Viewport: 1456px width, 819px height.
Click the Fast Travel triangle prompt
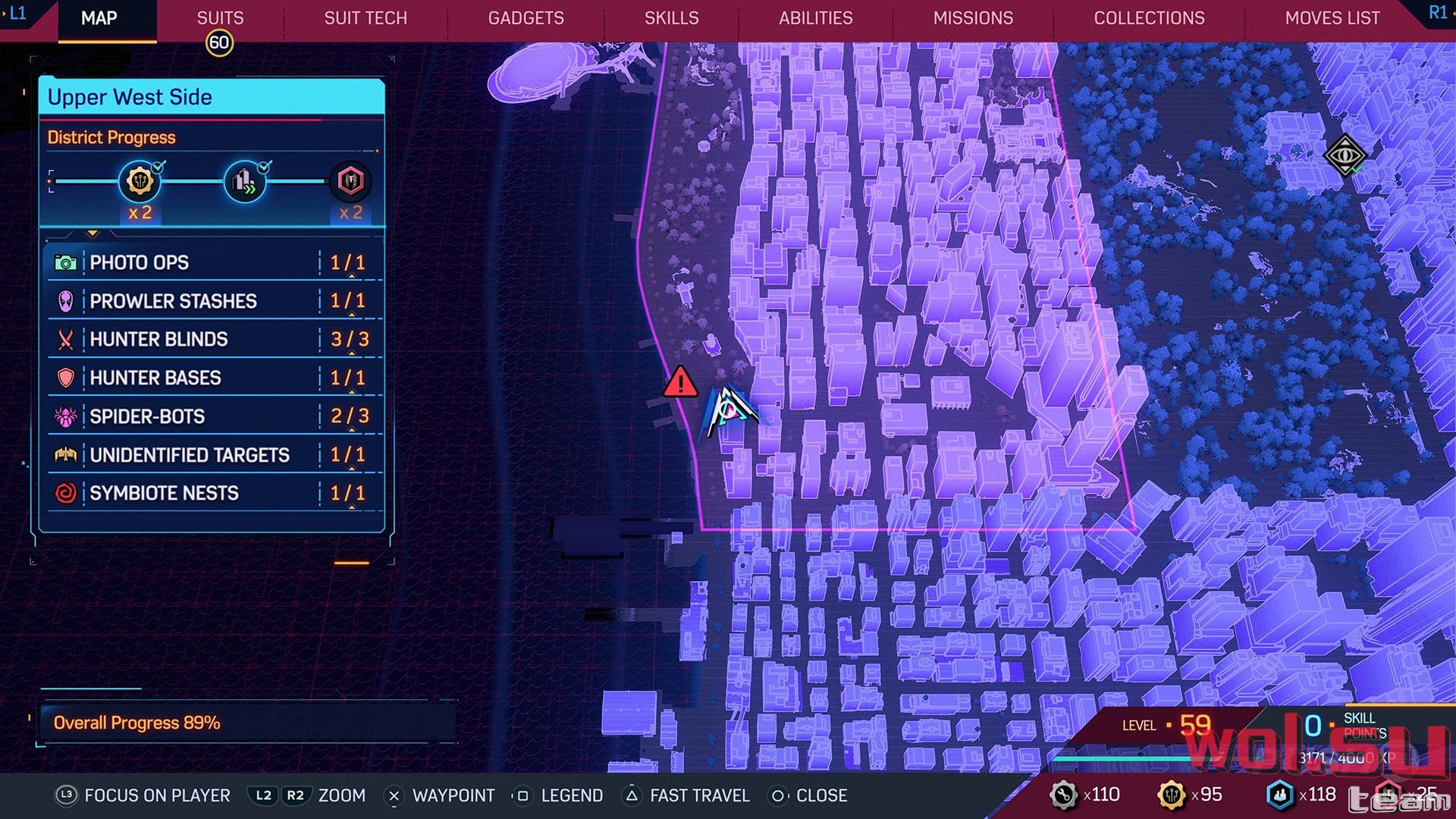[686, 795]
